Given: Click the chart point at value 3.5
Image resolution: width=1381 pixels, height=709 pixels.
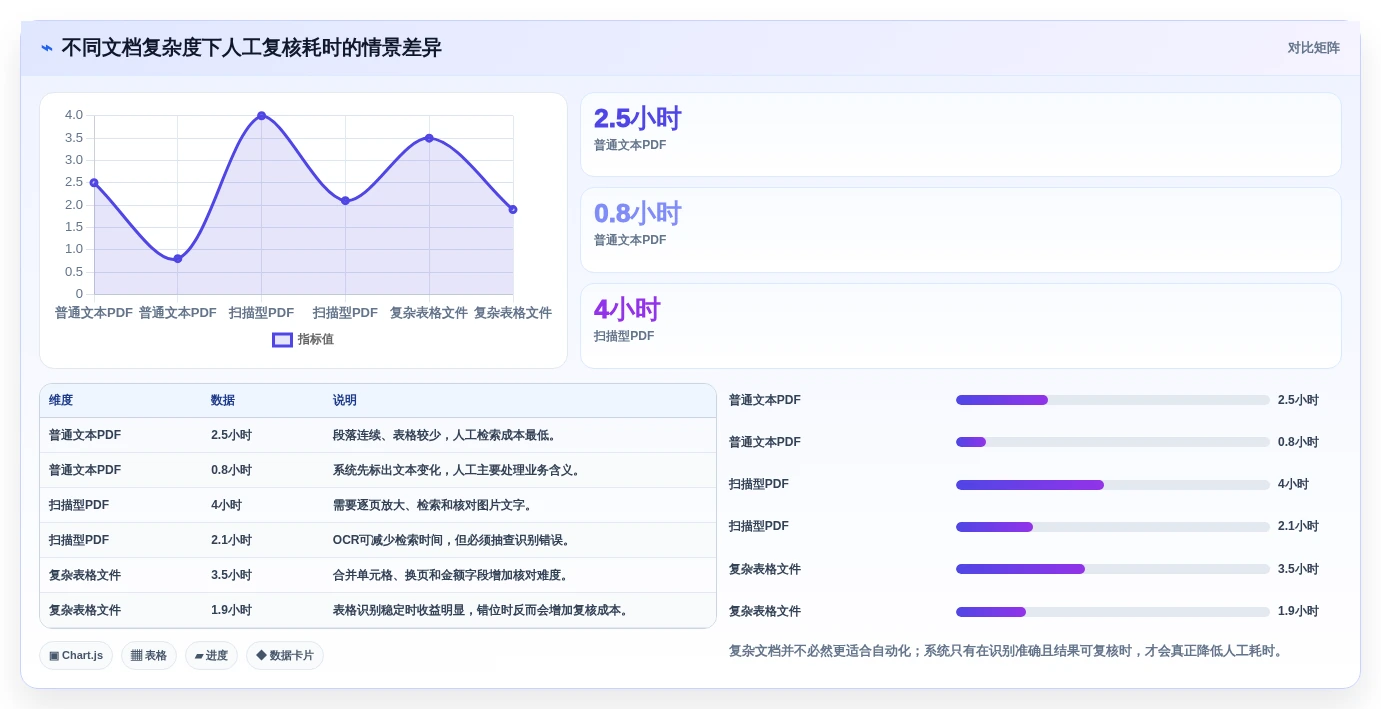Looking at the screenshot, I should (429, 138).
